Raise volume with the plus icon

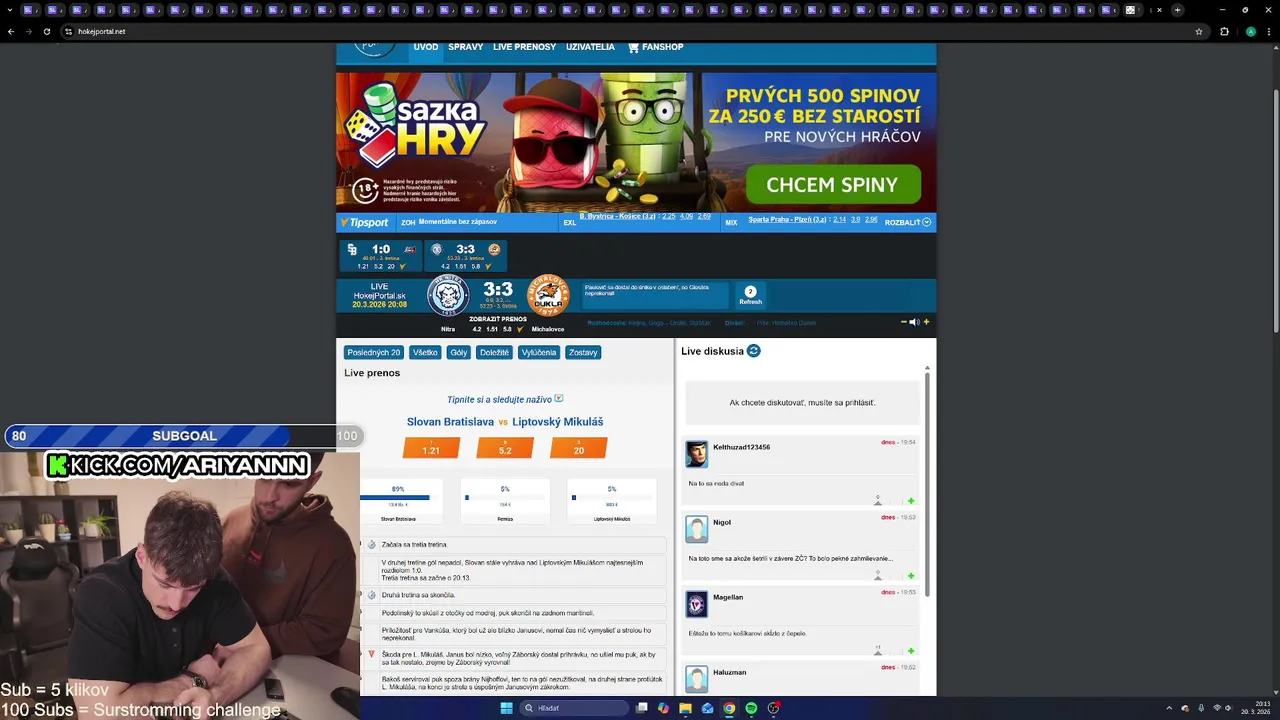(x=926, y=322)
